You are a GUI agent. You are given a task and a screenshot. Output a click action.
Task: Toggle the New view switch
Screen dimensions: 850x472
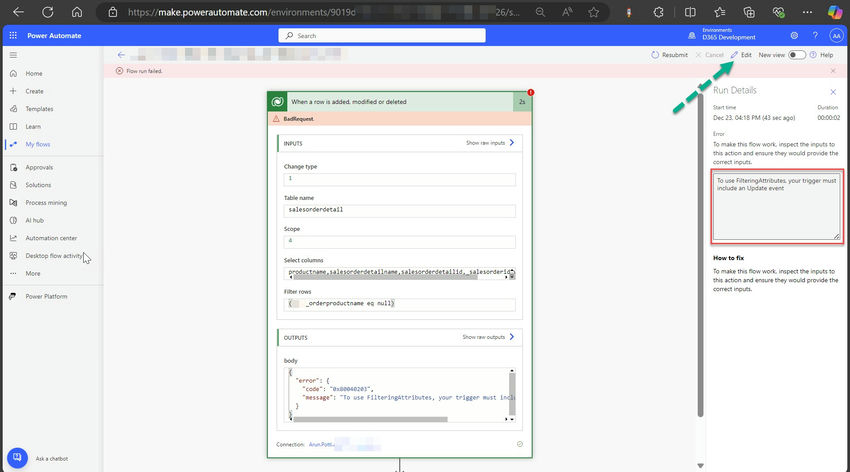click(x=797, y=55)
